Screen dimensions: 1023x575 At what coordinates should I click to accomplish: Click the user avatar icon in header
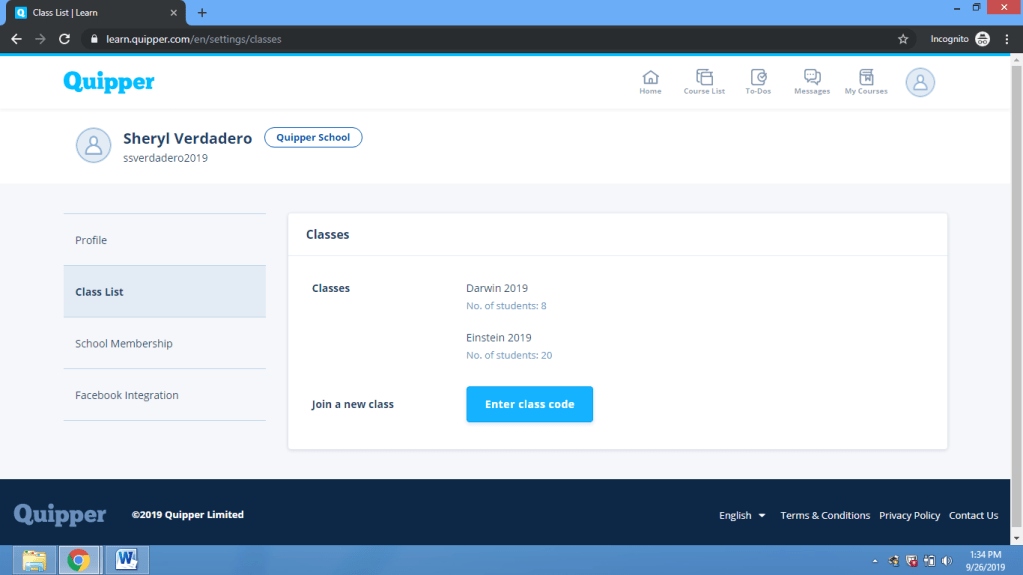920,82
